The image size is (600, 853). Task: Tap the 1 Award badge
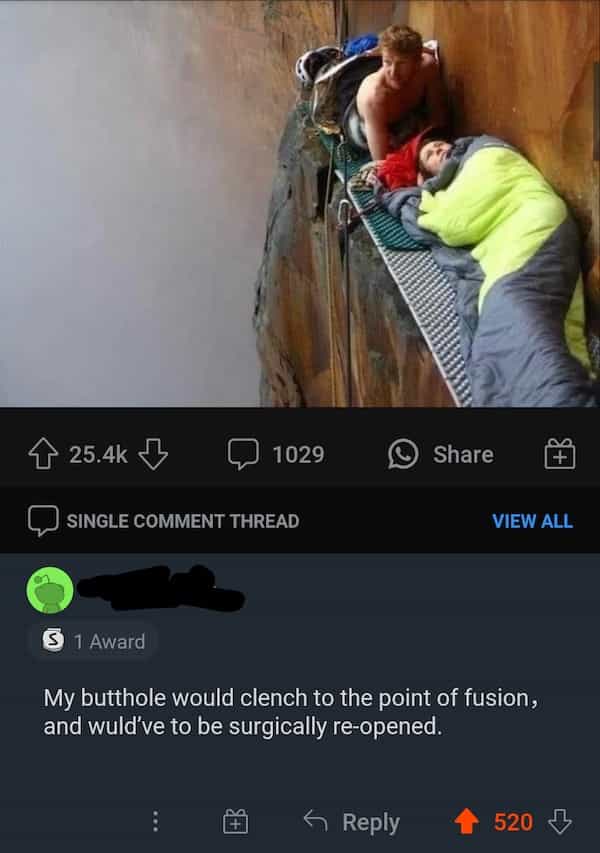(95, 641)
